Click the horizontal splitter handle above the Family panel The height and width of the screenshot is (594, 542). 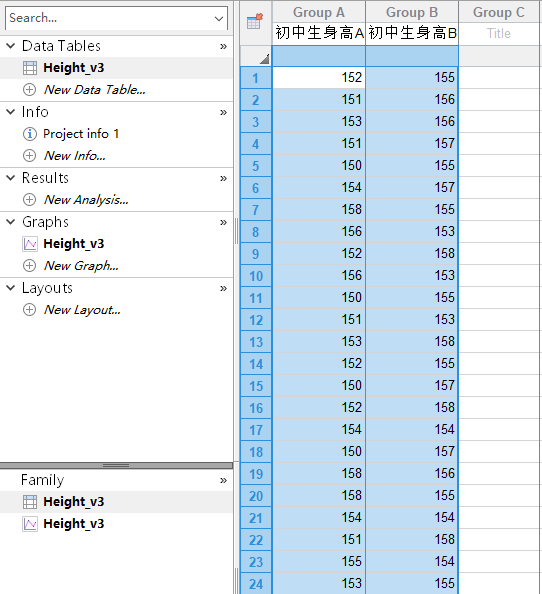[116, 465]
